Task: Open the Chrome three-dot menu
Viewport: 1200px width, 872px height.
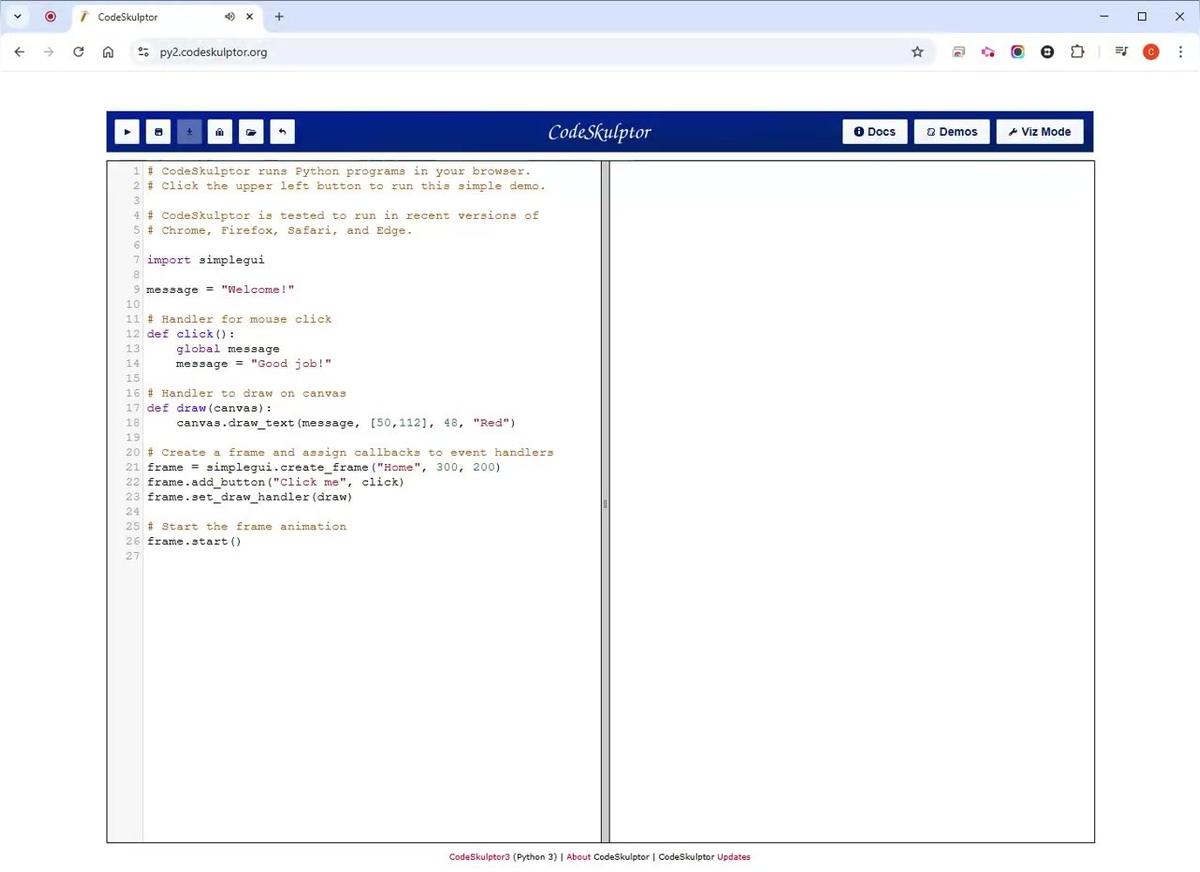Action: 1180,52
